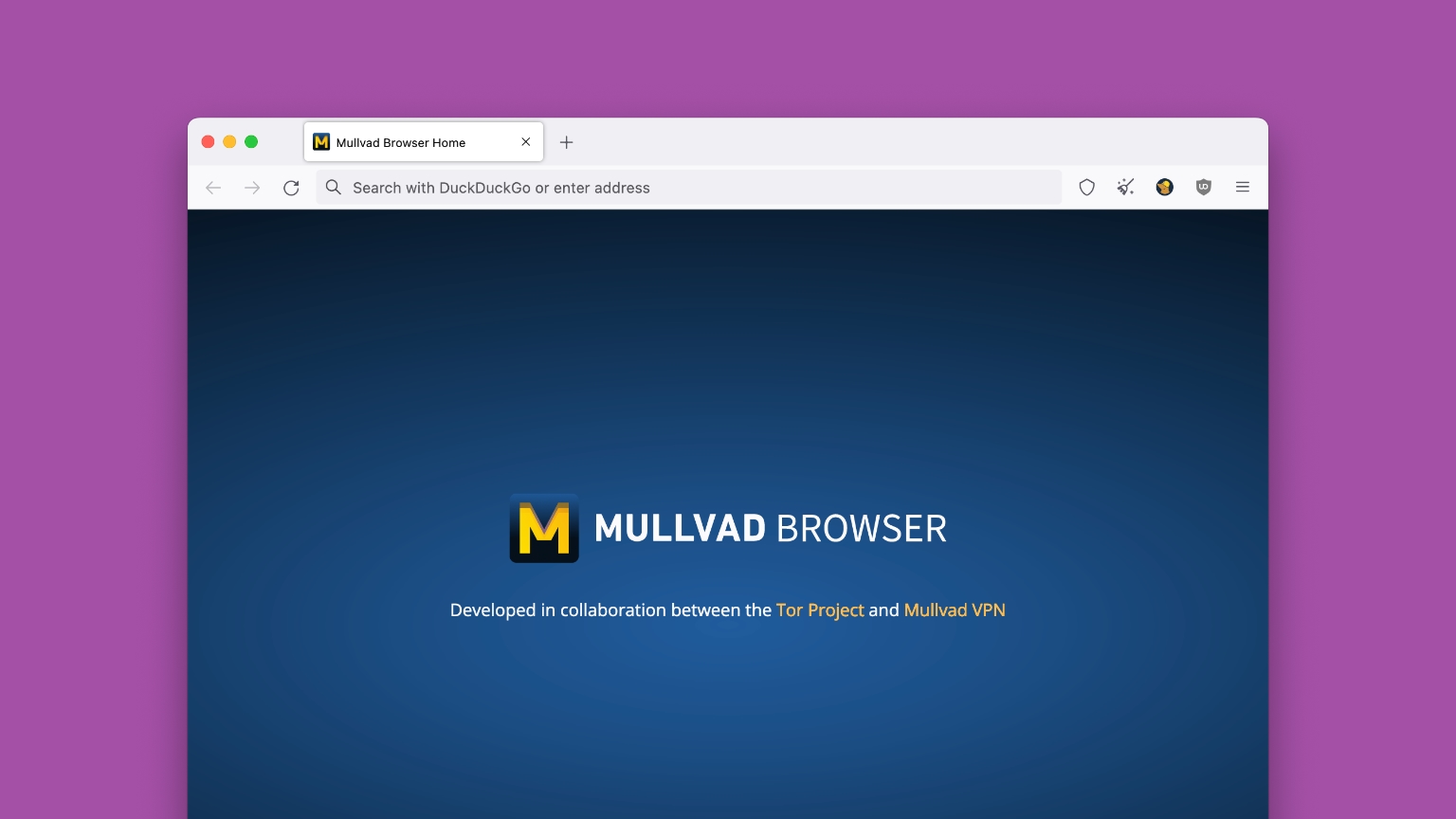Image resolution: width=1456 pixels, height=819 pixels.
Task: Focus the DuckDuckGo search address field
Action: click(689, 188)
